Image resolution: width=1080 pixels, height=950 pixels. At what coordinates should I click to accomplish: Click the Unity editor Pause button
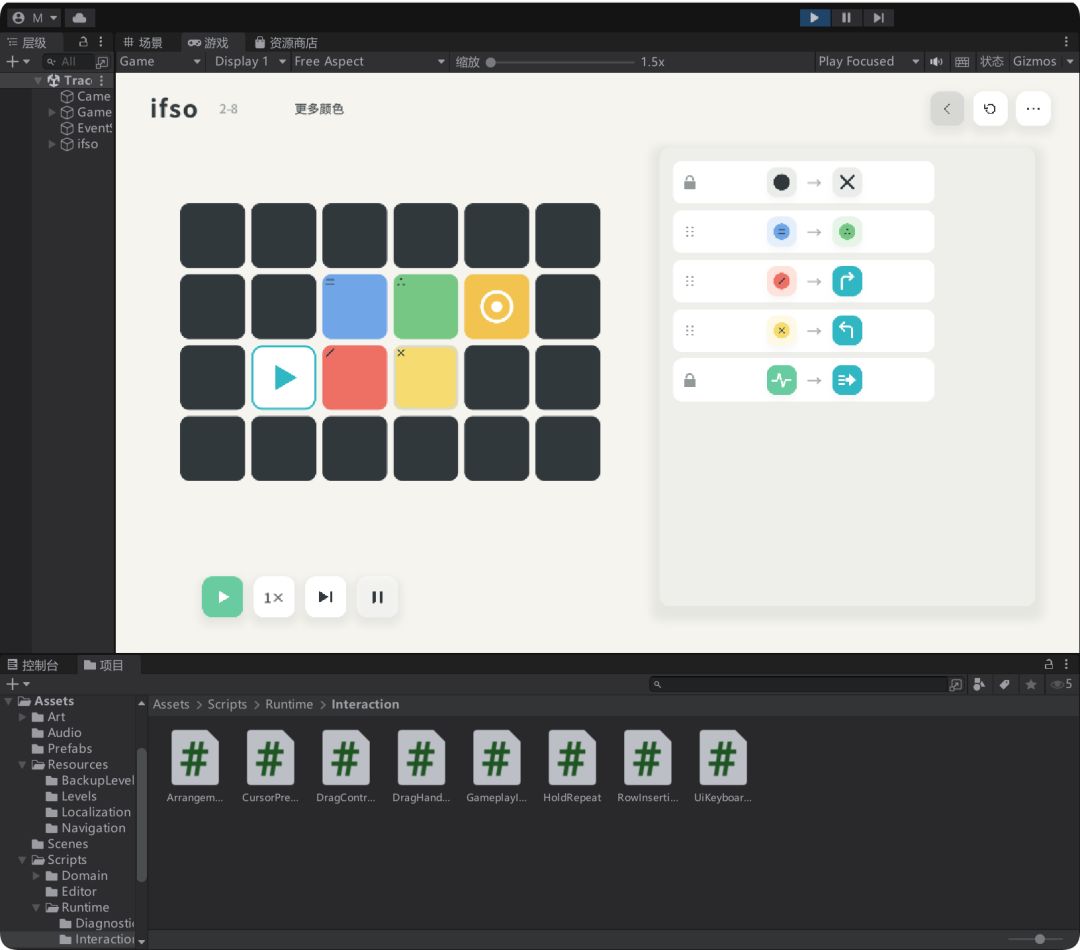846,18
